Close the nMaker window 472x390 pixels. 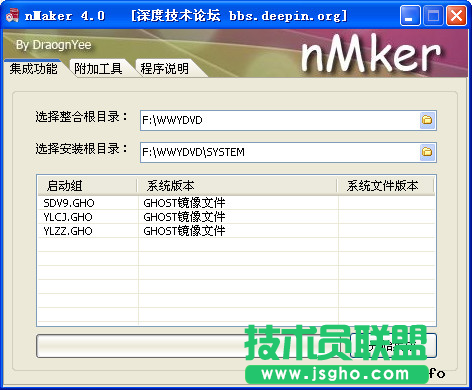(456, 16)
